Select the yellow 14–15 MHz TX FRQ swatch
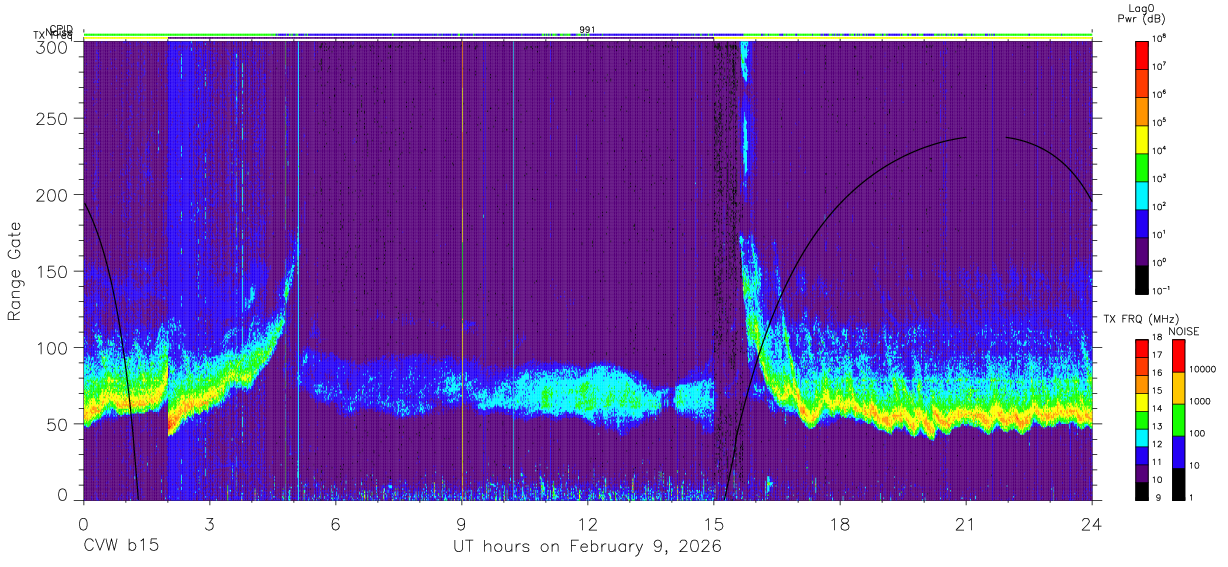Screen dimensions: 1228x567 click(1142, 402)
